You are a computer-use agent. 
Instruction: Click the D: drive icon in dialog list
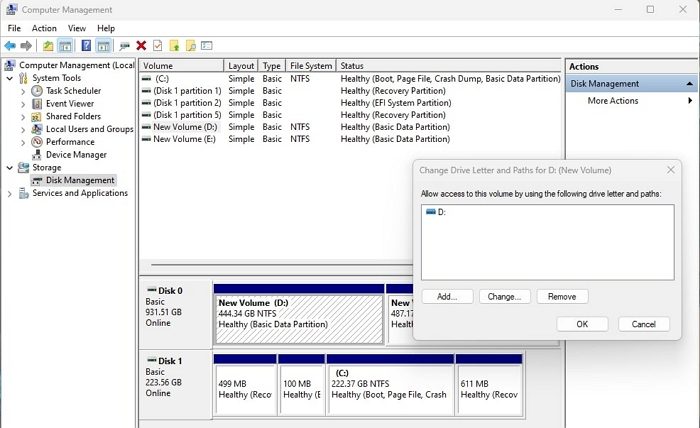point(431,212)
